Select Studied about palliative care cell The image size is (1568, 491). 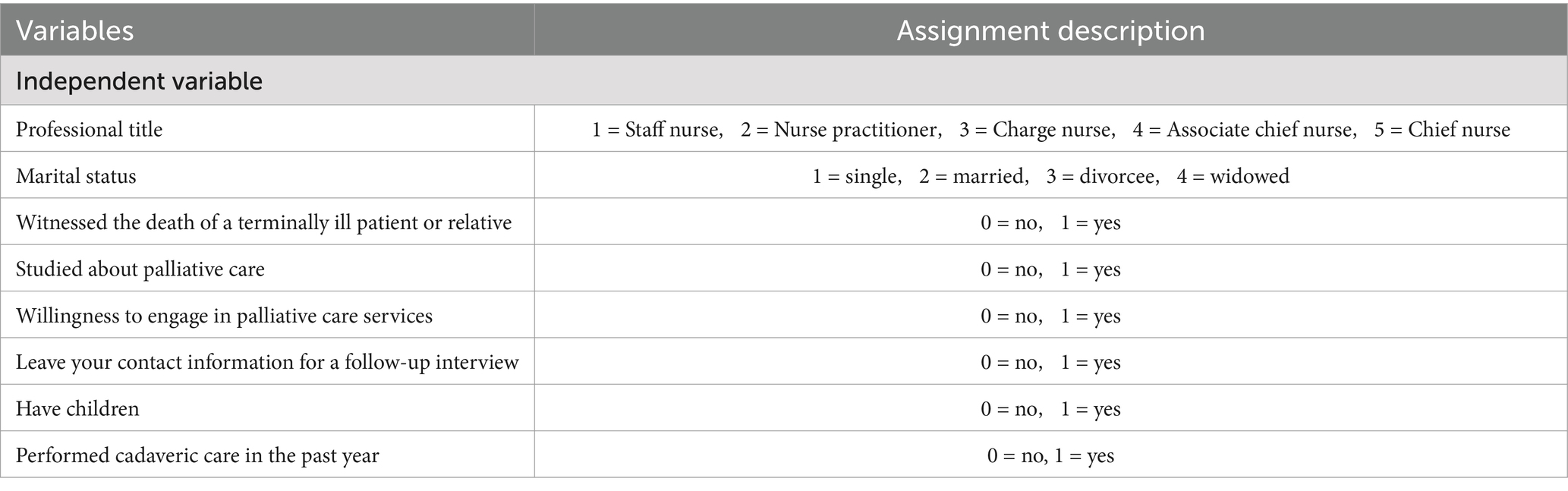[140, 269]
